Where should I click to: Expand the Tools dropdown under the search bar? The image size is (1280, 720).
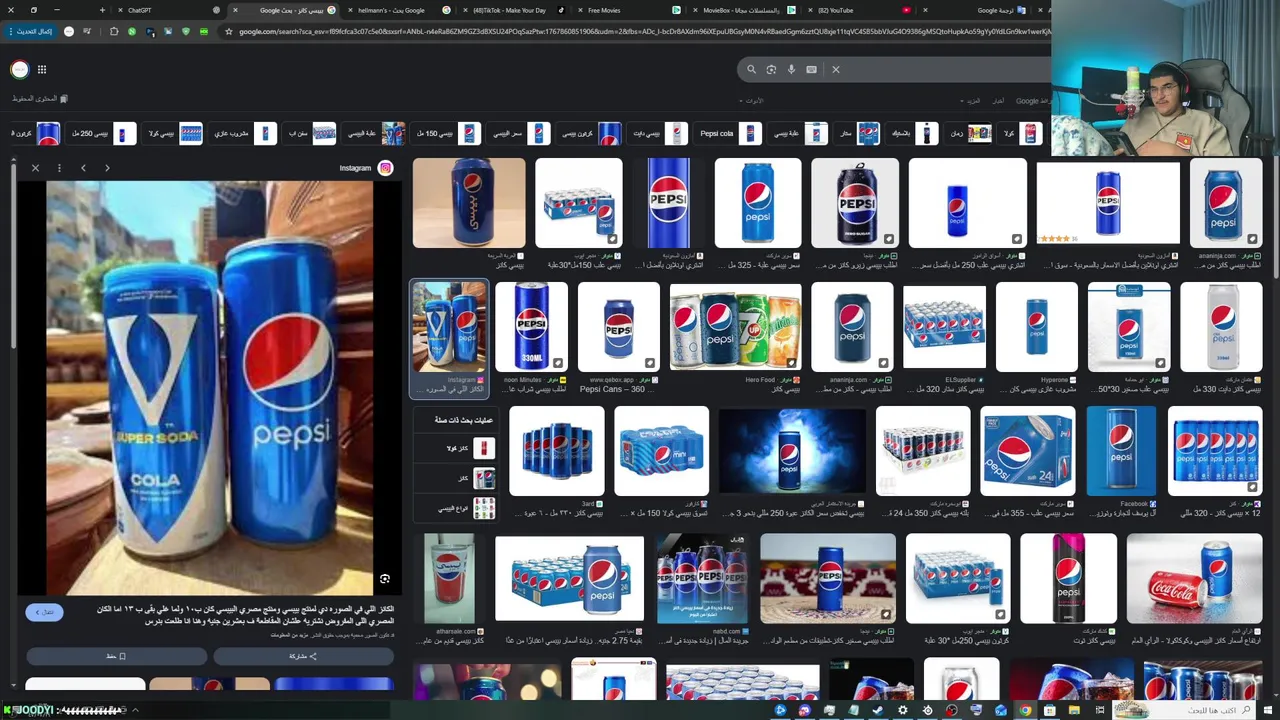[x=751, y=101]
